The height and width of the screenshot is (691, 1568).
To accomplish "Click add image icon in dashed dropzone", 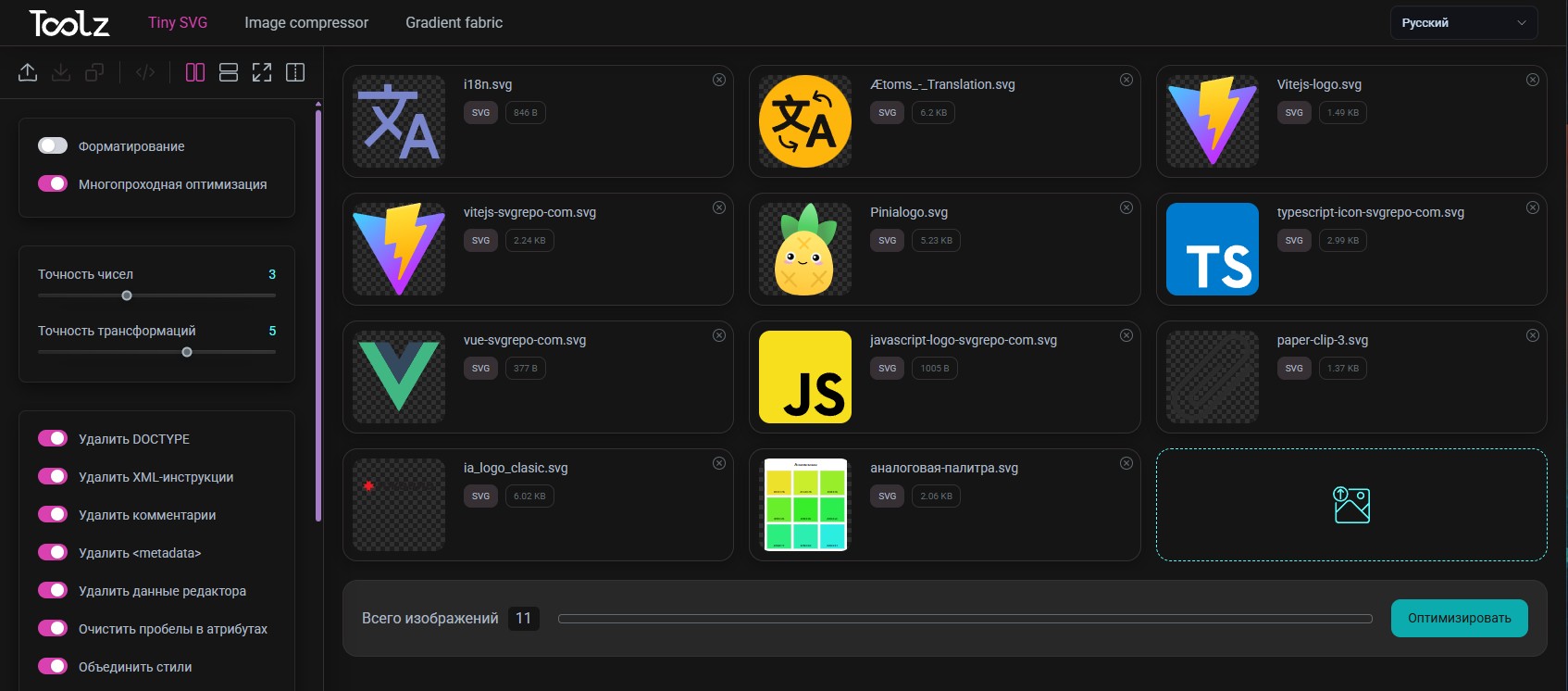I will pyautogui.click(x=1351, y=505).
